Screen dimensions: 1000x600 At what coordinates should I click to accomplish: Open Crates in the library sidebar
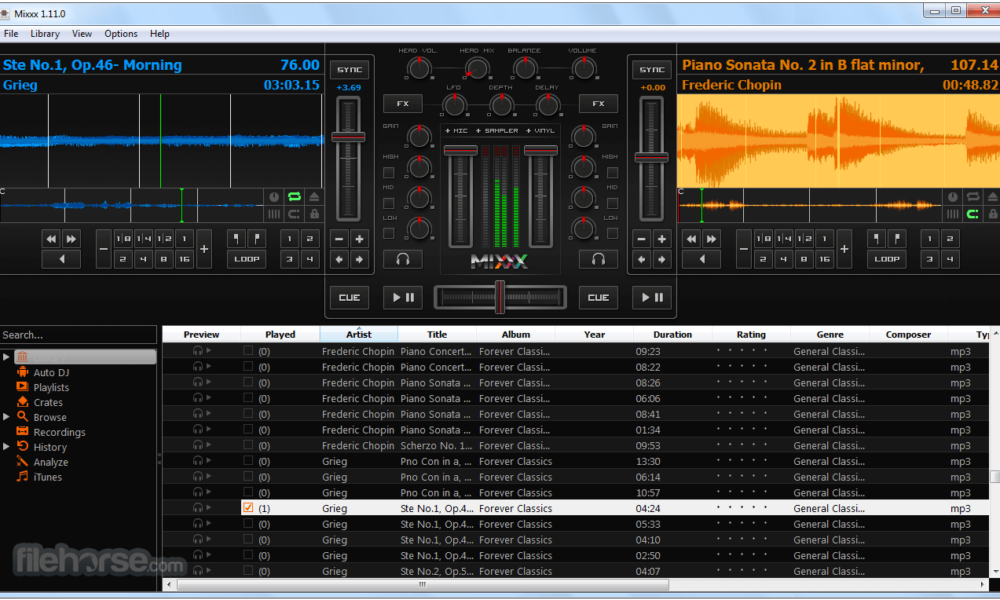point(48,402)
